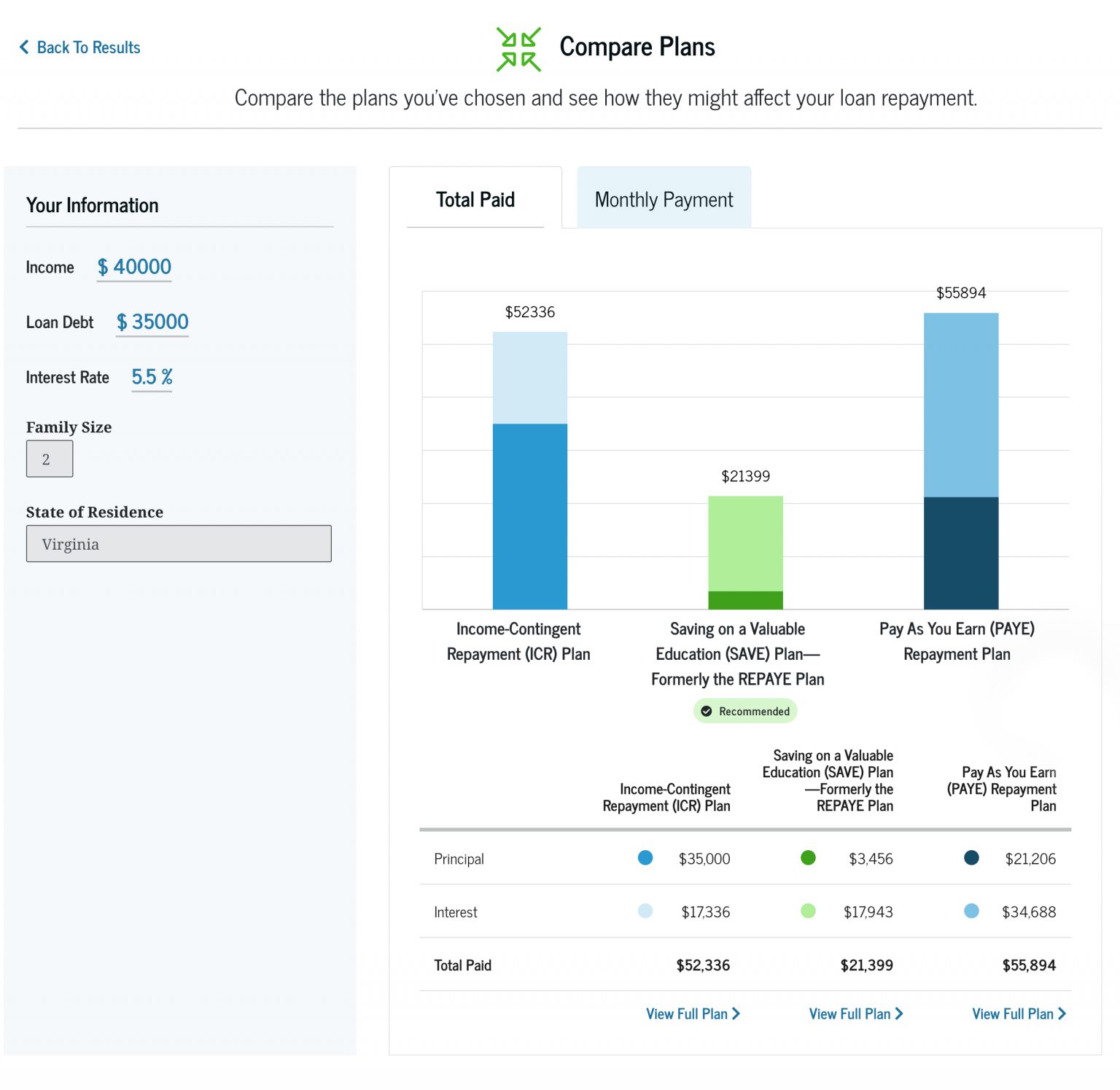Click the Back To Results chevron icon

[24, 47]
